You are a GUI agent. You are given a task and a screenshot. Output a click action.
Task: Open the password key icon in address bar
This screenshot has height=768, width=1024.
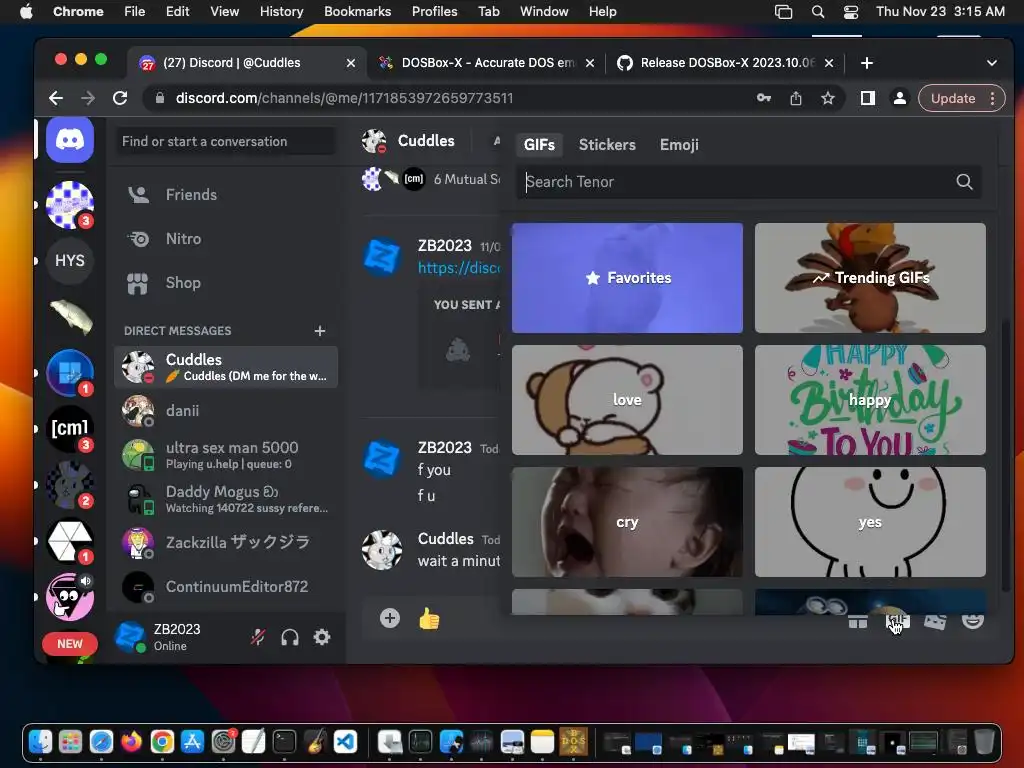click(763, 98)
